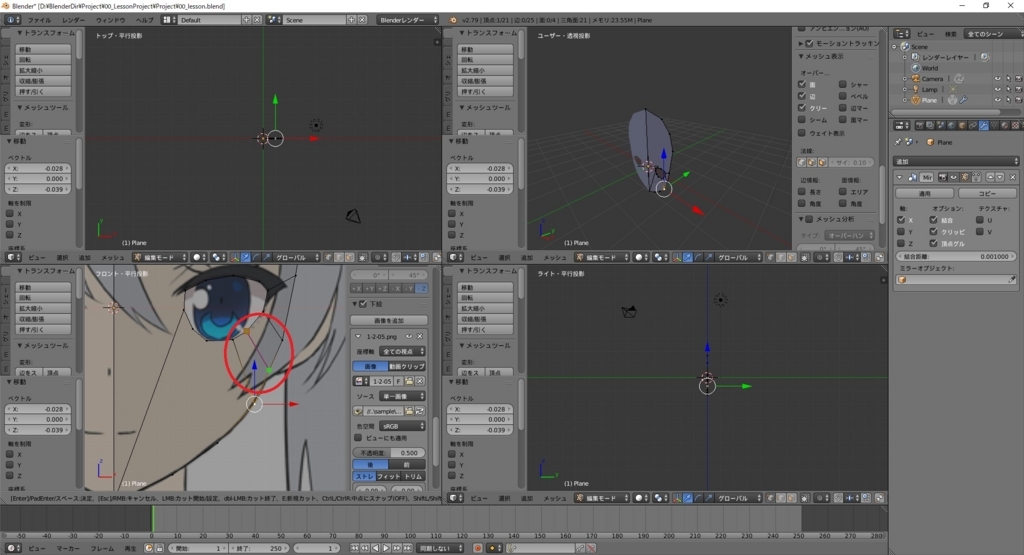Toggle the 下絵 background images checkbox

point(363,304)
